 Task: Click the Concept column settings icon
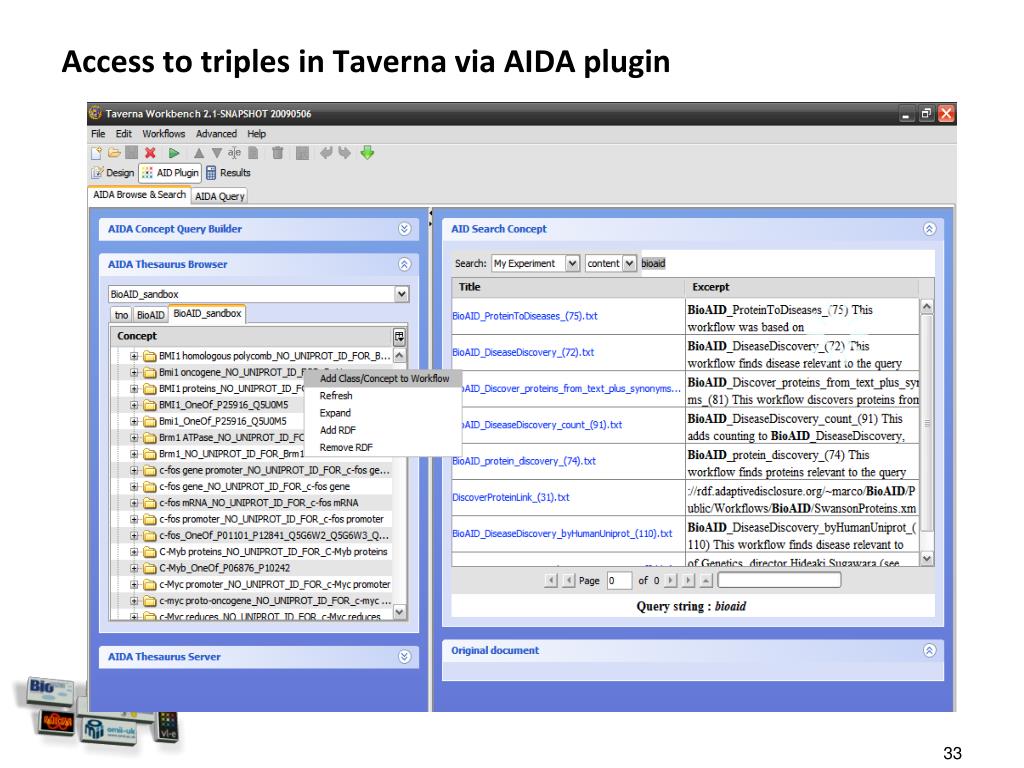pyautogui.click(x=399, y=336)
